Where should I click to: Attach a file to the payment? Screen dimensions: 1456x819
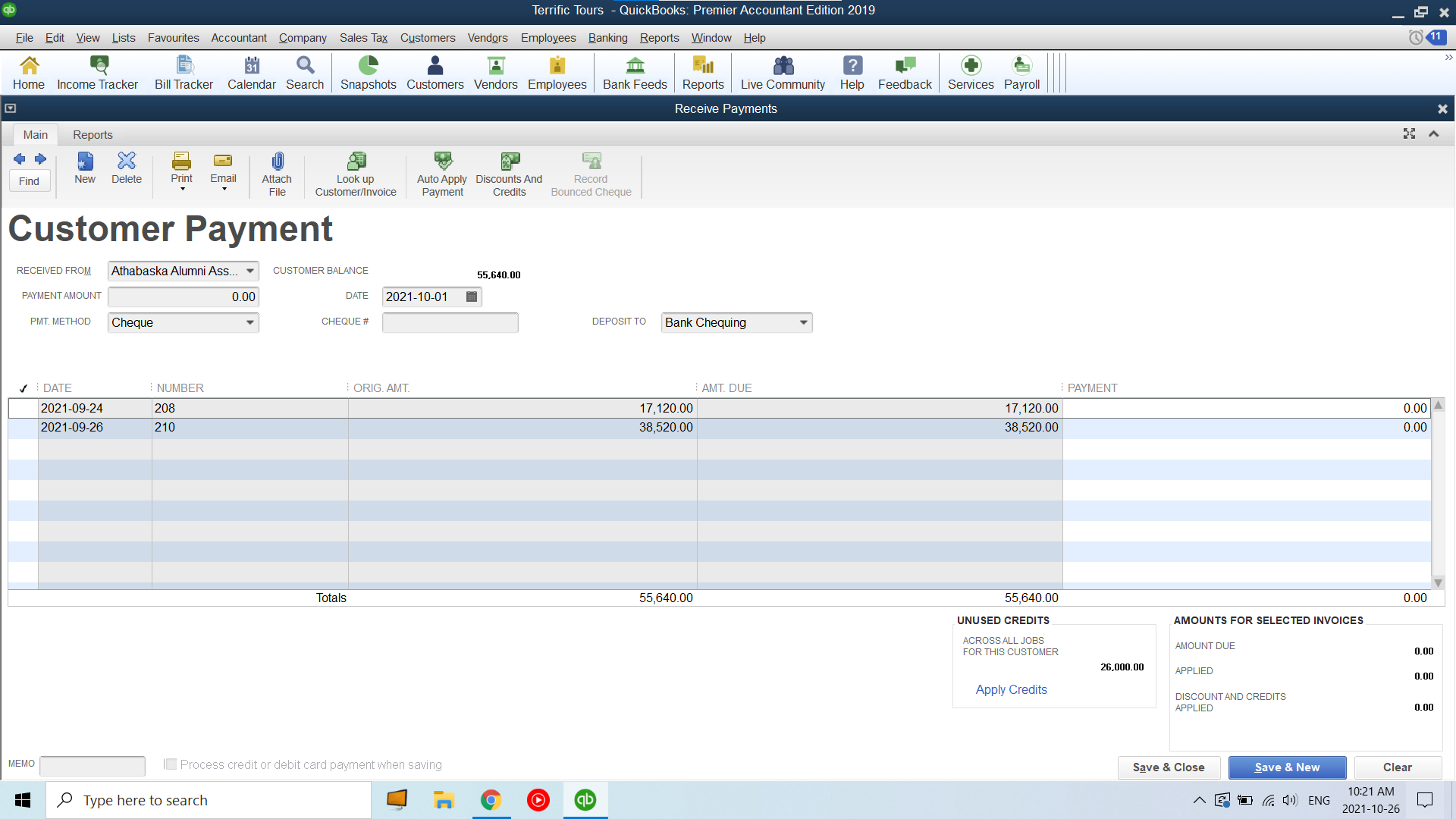(x=276, y=173)
